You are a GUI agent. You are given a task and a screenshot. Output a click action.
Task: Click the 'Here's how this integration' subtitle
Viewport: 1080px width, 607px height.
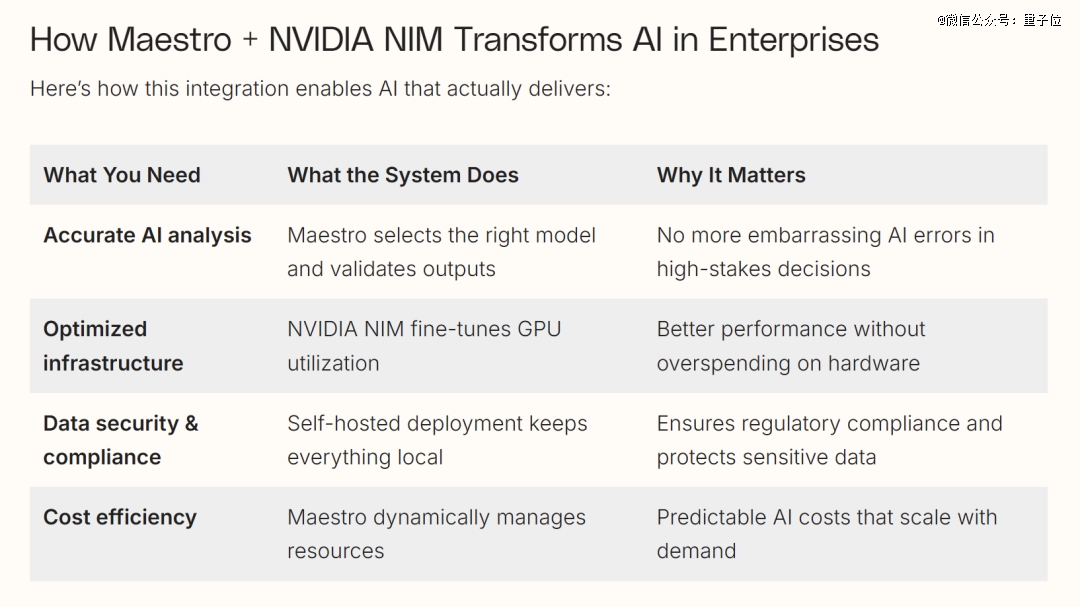(x=320, y=89)
